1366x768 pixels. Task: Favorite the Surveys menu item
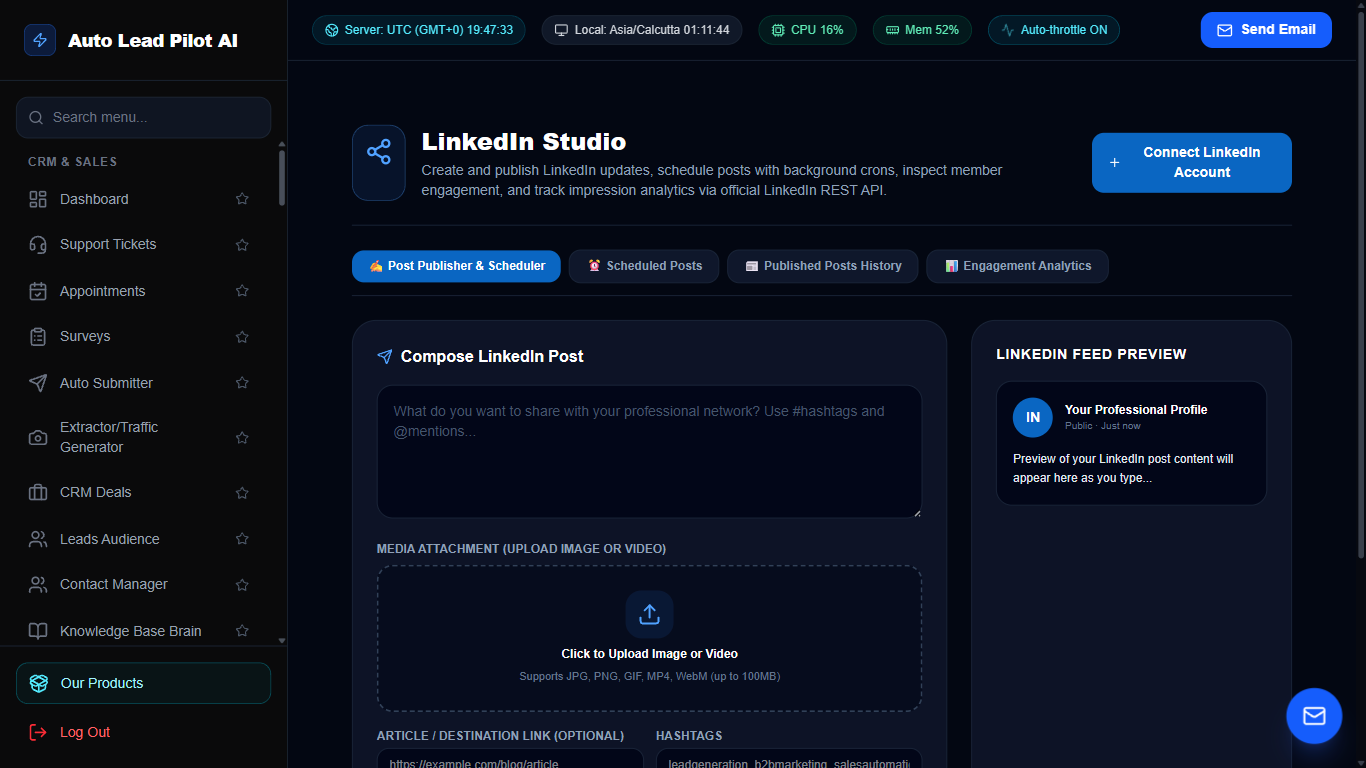(x=242, y=337)
